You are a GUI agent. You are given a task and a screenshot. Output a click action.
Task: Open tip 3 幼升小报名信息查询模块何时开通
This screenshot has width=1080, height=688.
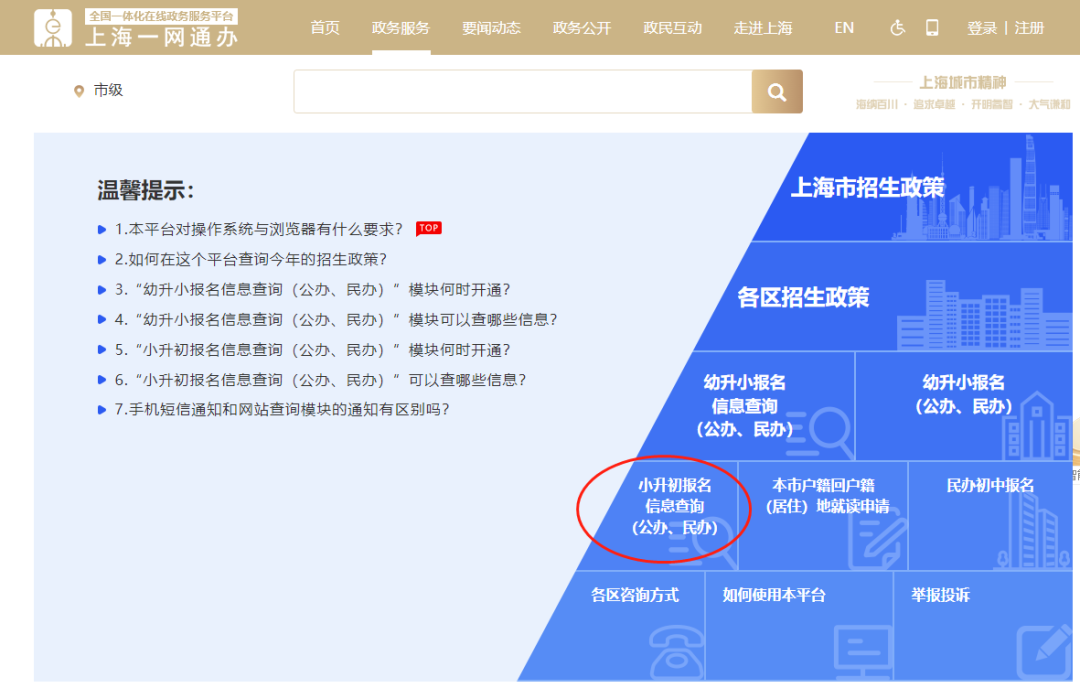click(x=313, y=290)
